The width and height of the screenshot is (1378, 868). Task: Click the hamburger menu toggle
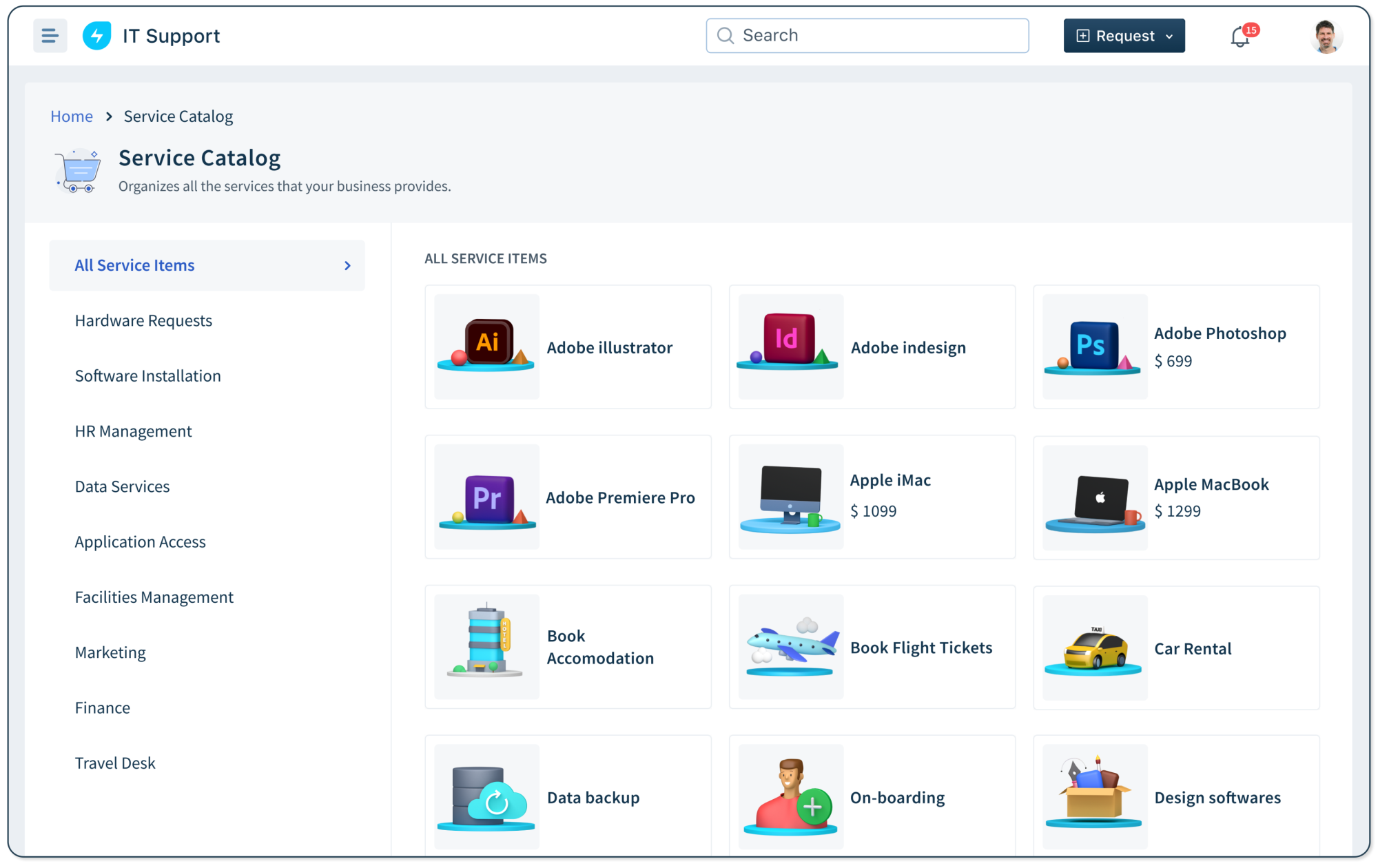pos(49,35)
